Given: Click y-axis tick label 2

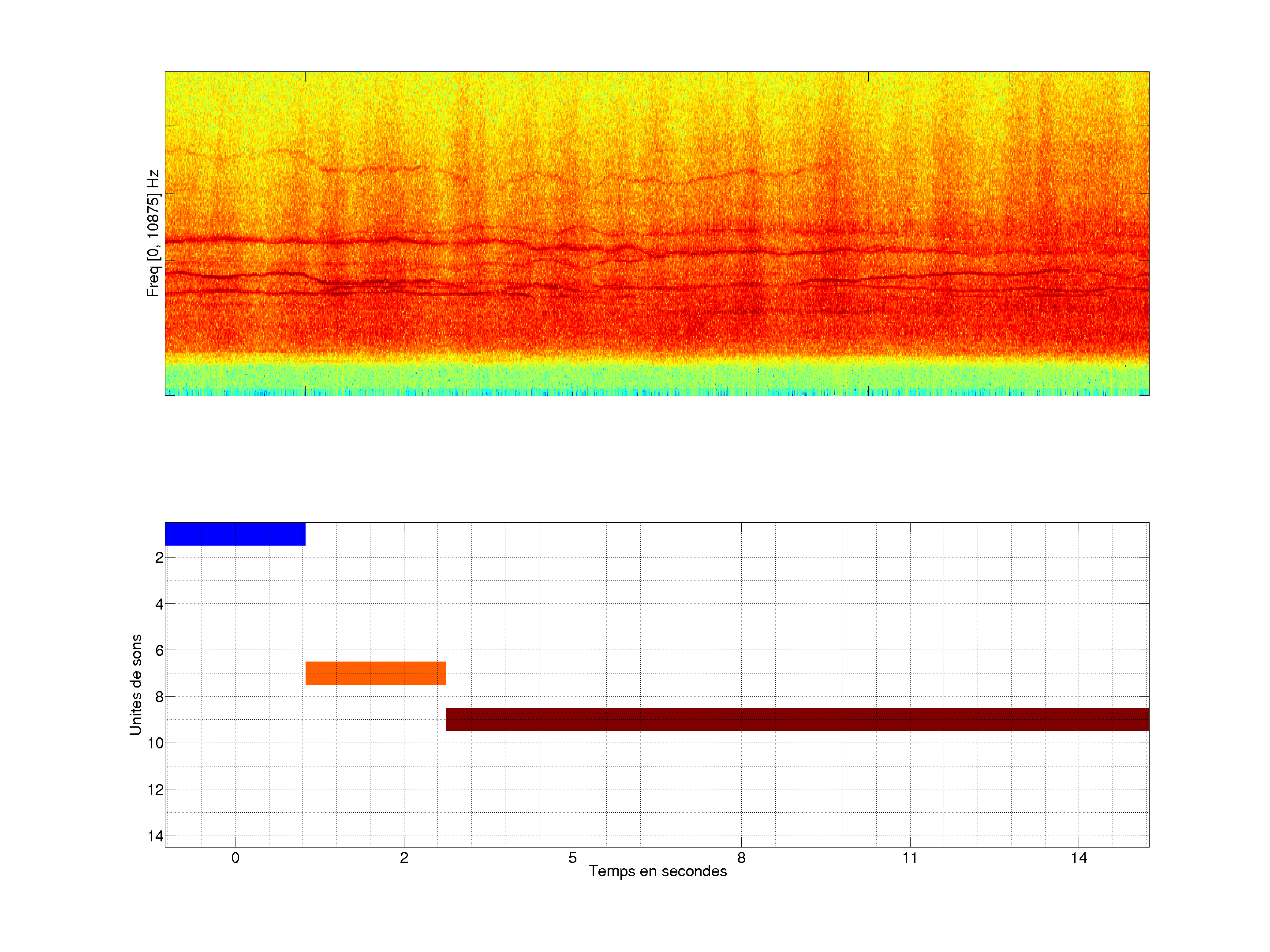Looking at the screenshot, I should [159, 558].
